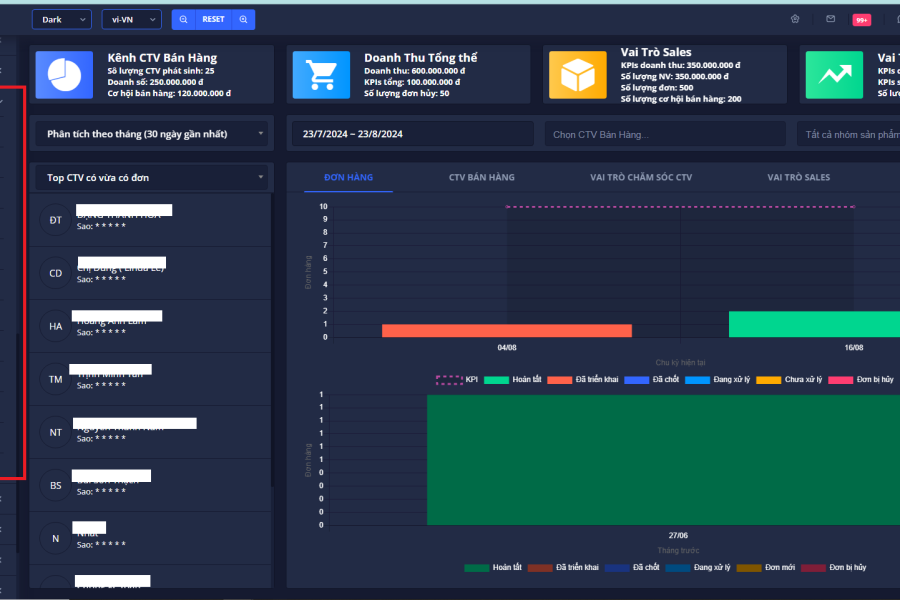The height and width of the screenshot is (600, 900).
Task: Click the Chọn CTV Bán Hàng search field
Action: pyautogui.click(x=665, y=134)
